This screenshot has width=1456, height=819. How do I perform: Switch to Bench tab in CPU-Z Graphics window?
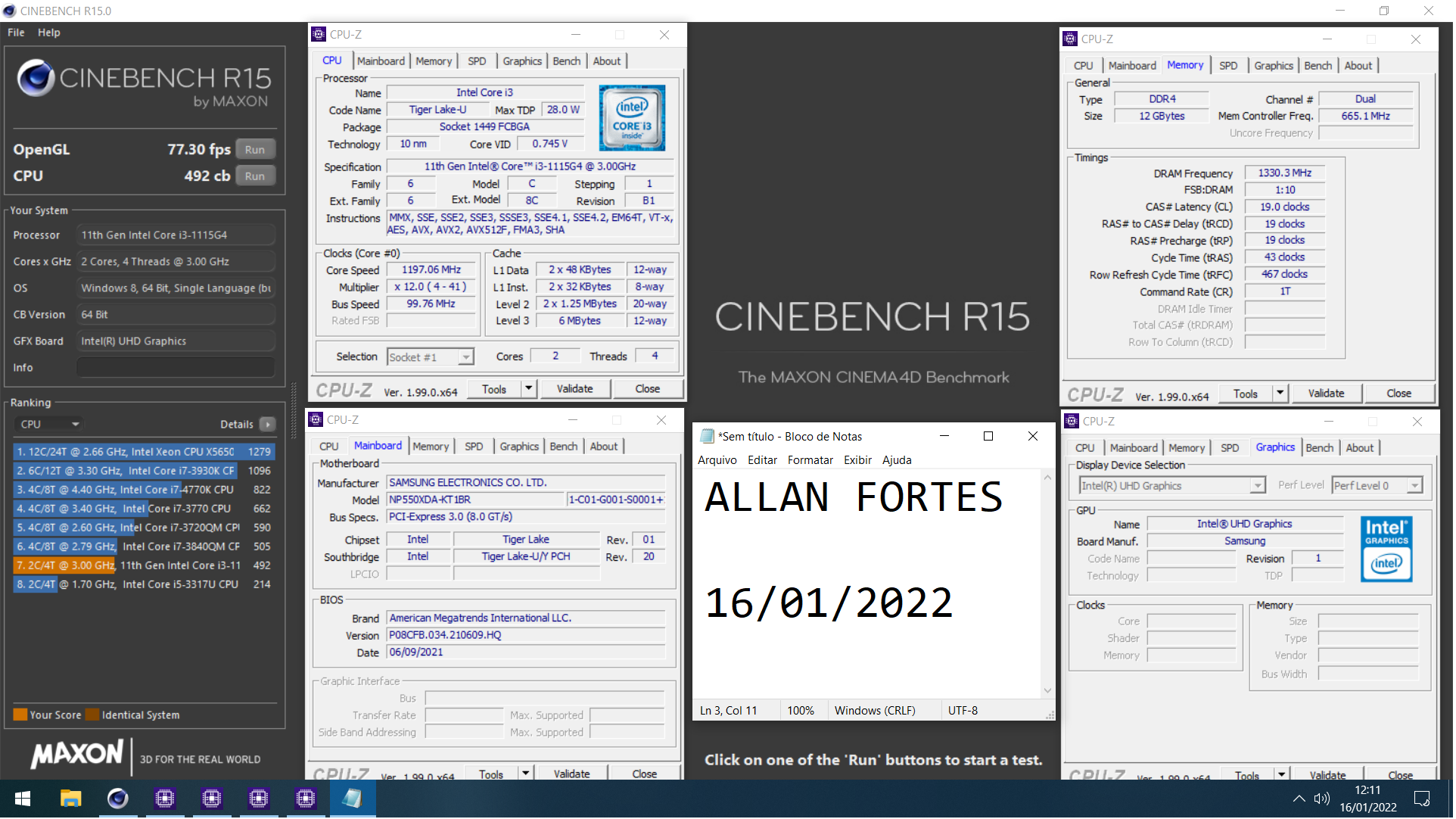(1321, 448)
